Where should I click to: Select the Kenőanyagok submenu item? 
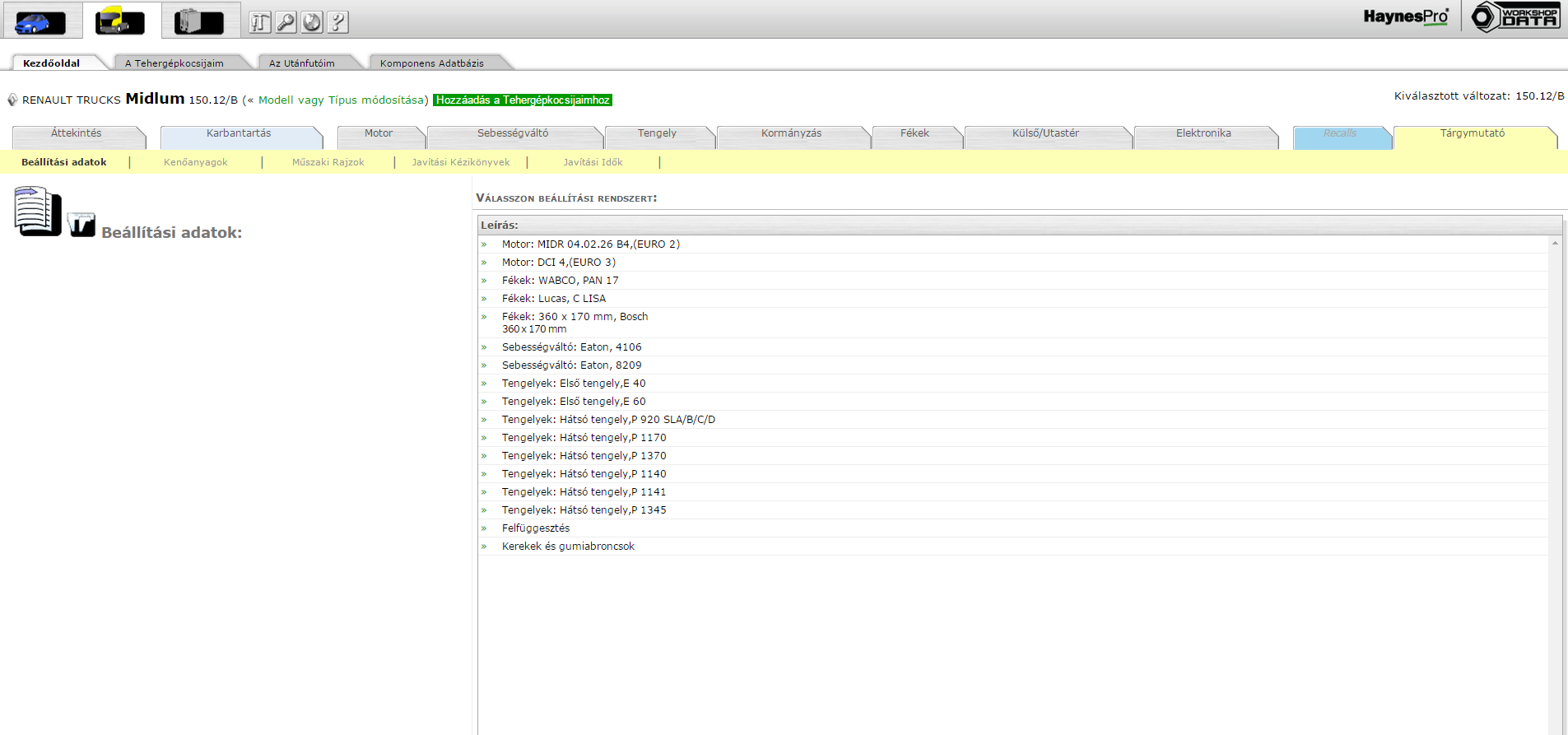(195, 162)
